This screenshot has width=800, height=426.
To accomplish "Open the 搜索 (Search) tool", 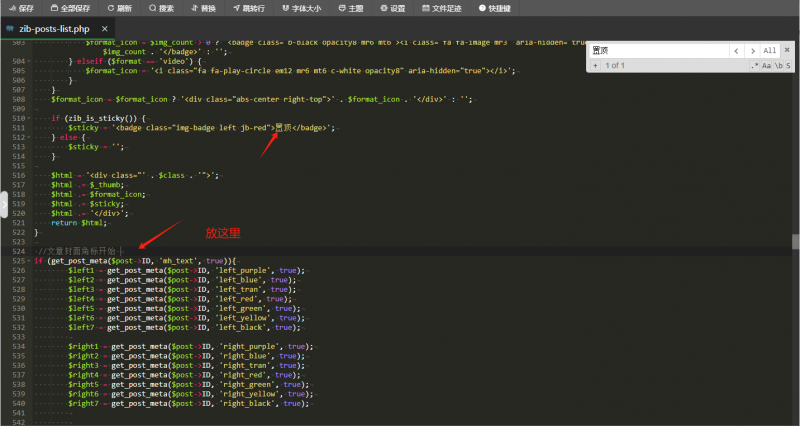I will pyautogui.click(x=160, y=8).
